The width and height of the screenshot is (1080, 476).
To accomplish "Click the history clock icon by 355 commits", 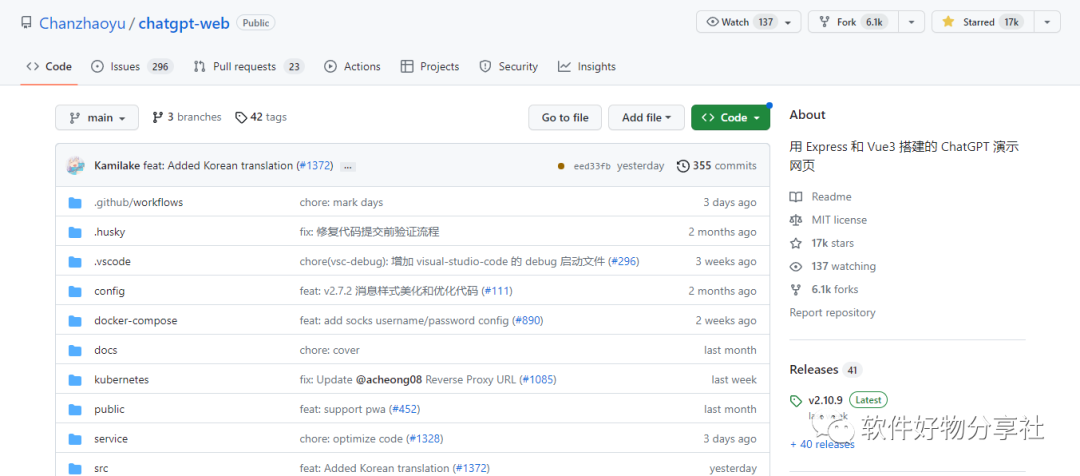I will point(683,166).
